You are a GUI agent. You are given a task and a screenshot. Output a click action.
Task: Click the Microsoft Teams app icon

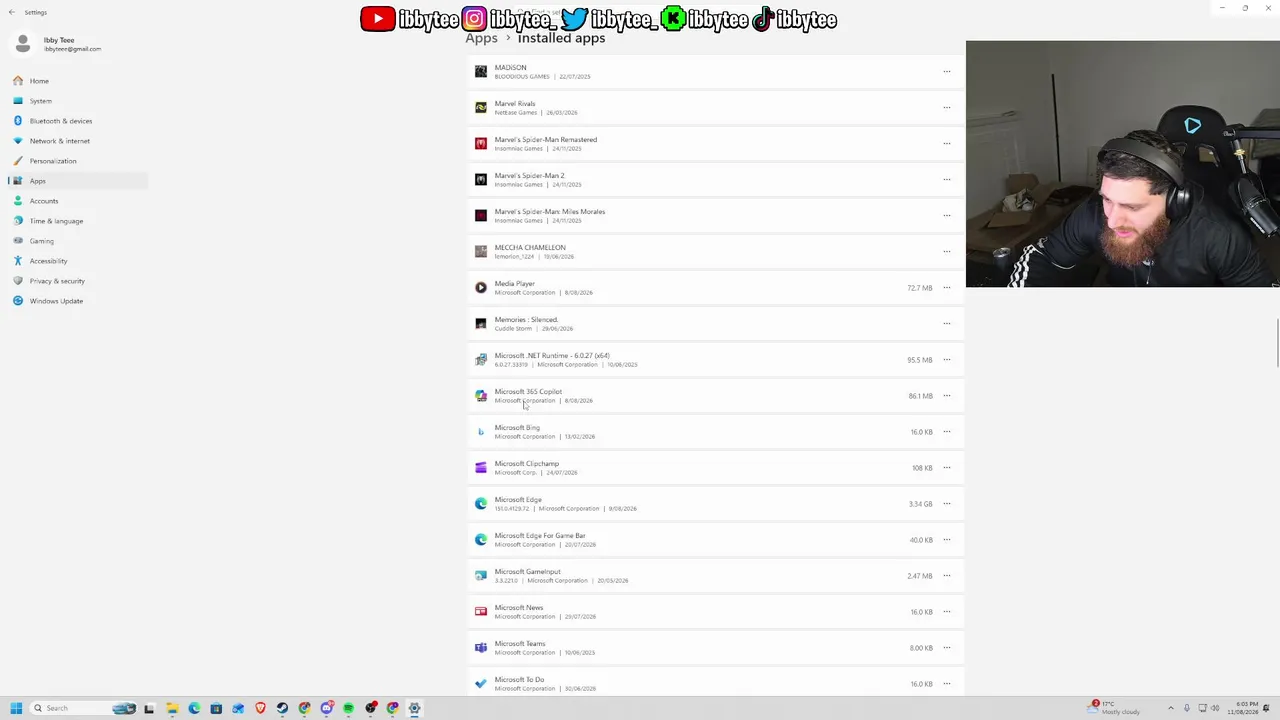click(481, 648)
